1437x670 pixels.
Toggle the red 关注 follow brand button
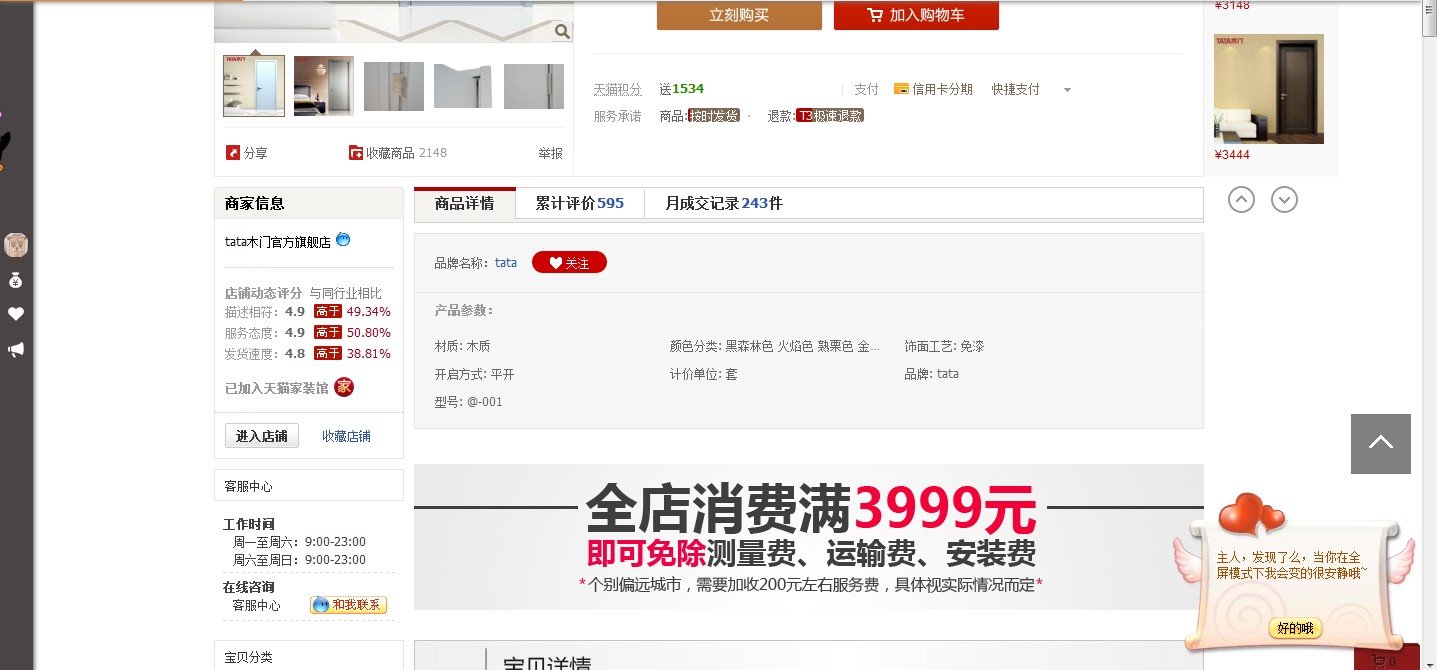pos(569,263)
